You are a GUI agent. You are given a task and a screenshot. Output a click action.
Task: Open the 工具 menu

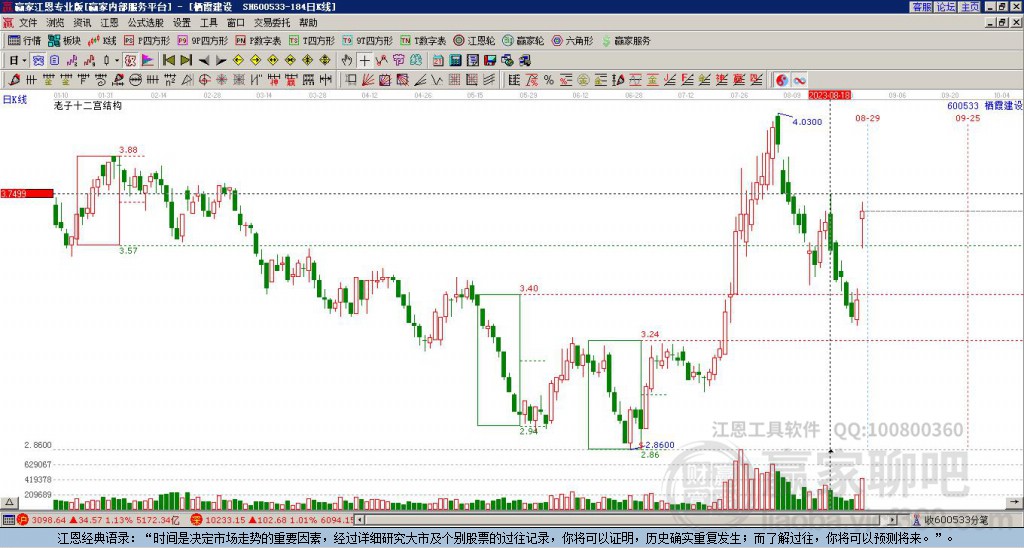[208, 23]
